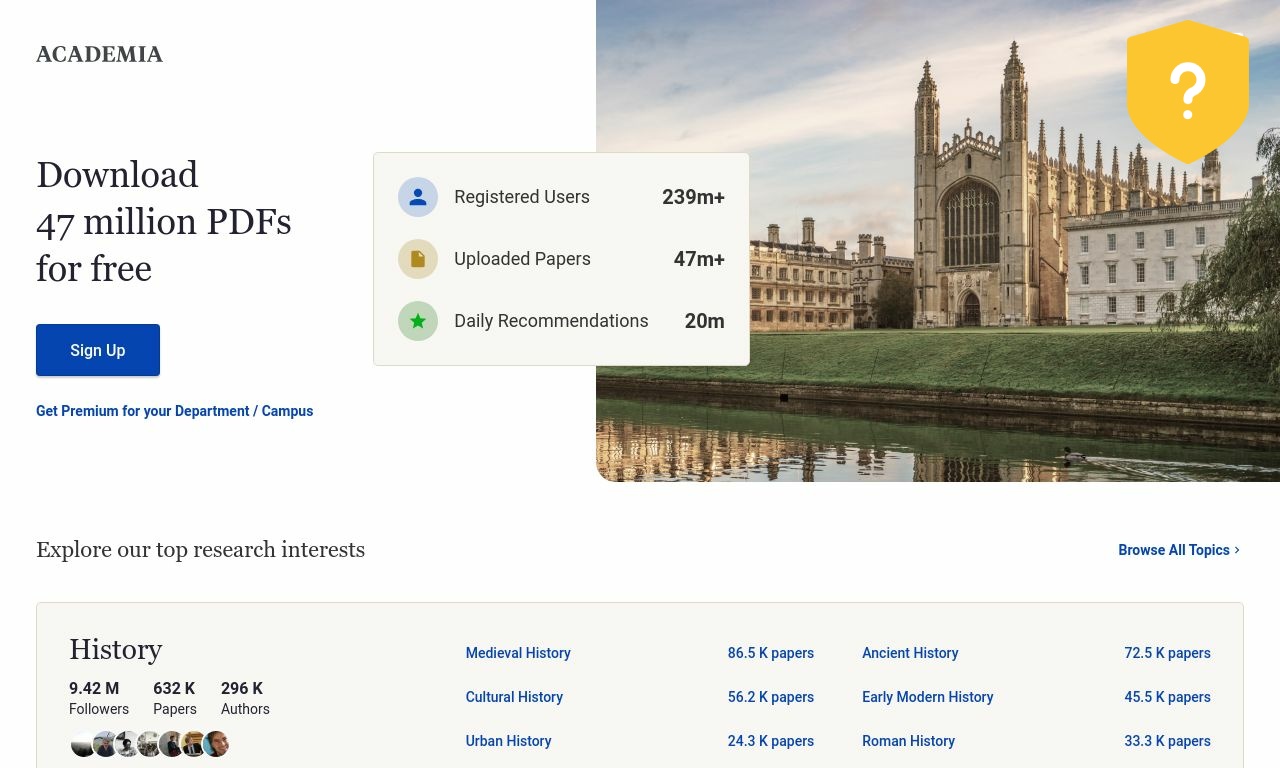Click the Daily Recommendations star icon
The width and height of the screenshot is (1280, 768).
point(418,321)
